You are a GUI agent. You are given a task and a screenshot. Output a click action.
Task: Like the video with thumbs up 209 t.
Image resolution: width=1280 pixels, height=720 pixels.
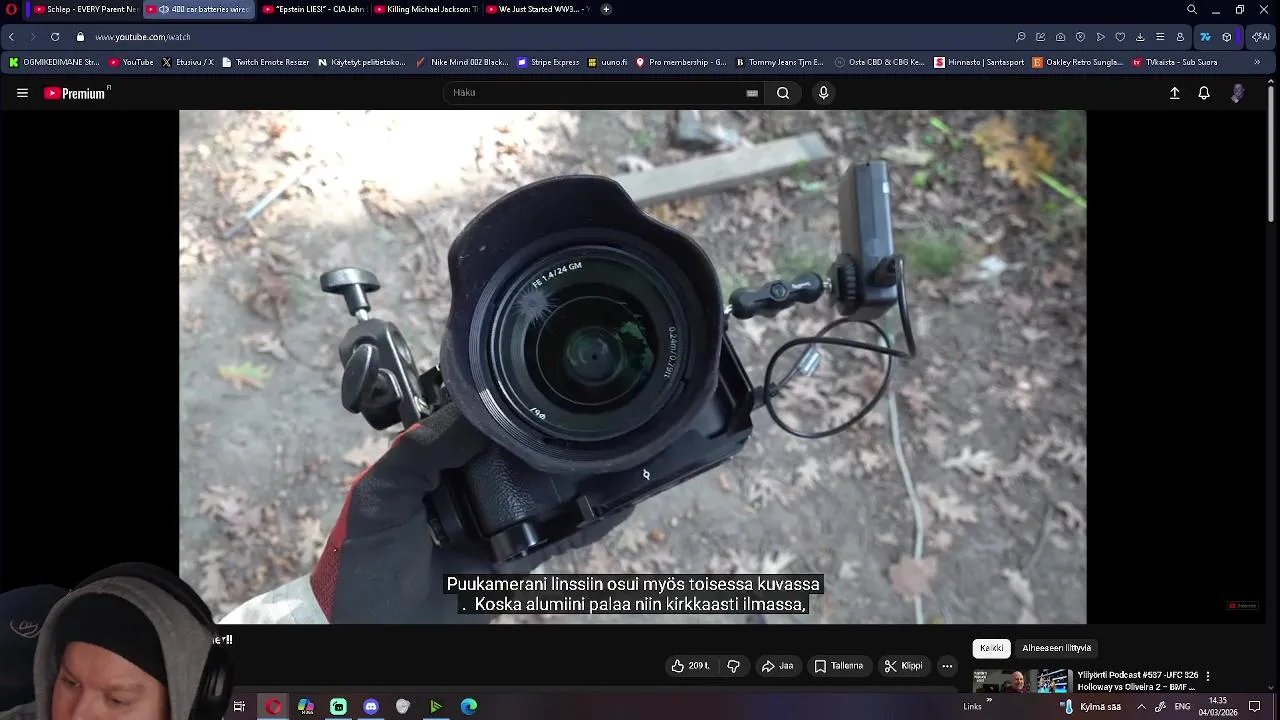690,666
